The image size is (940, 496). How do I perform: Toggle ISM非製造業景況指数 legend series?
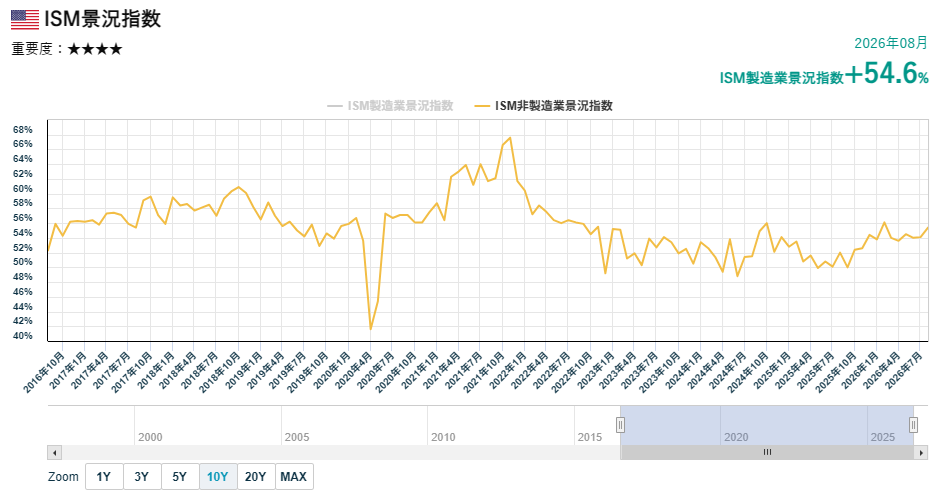543,106
